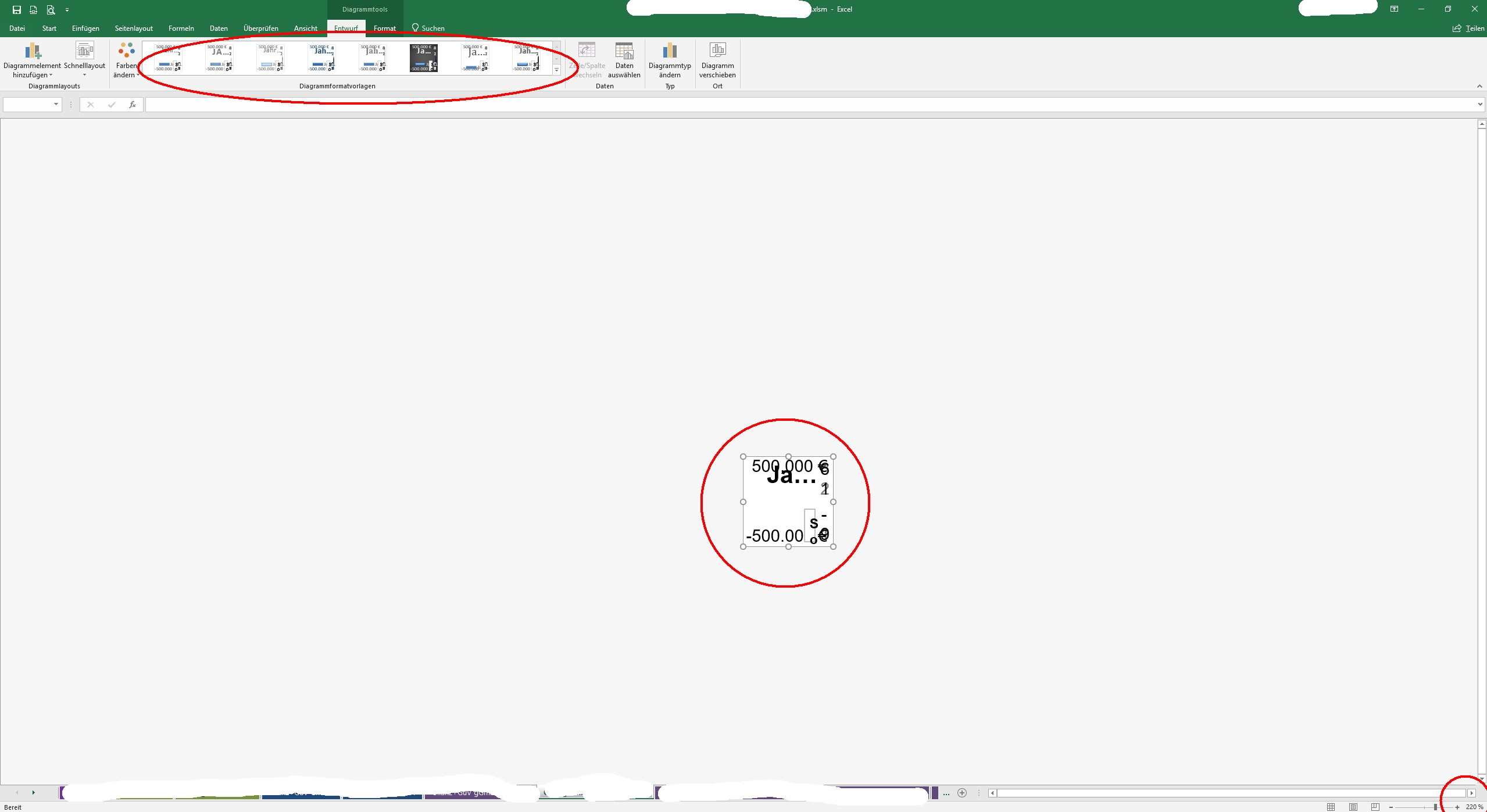The width and height of the screenshot is (1487, 812).
Task: Switch to Normal view in status bar
Action: pyautogui.click(x=1331, y=807)
